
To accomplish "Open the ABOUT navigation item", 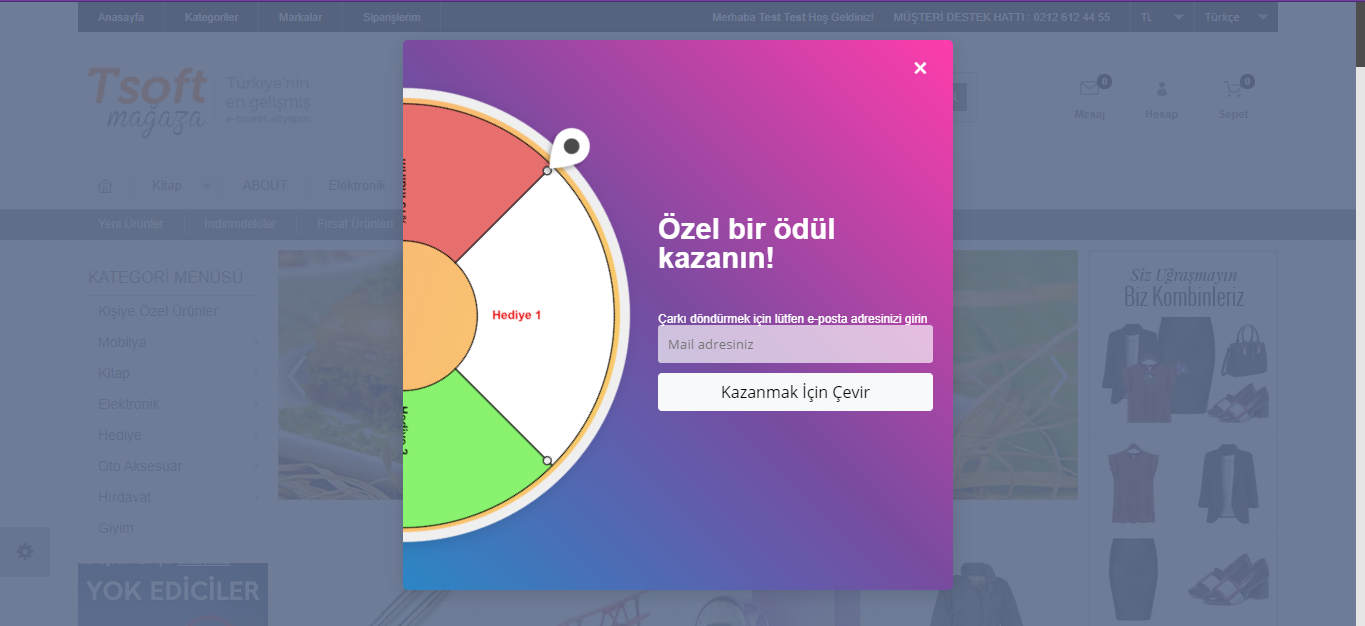I will click(265, 185).
